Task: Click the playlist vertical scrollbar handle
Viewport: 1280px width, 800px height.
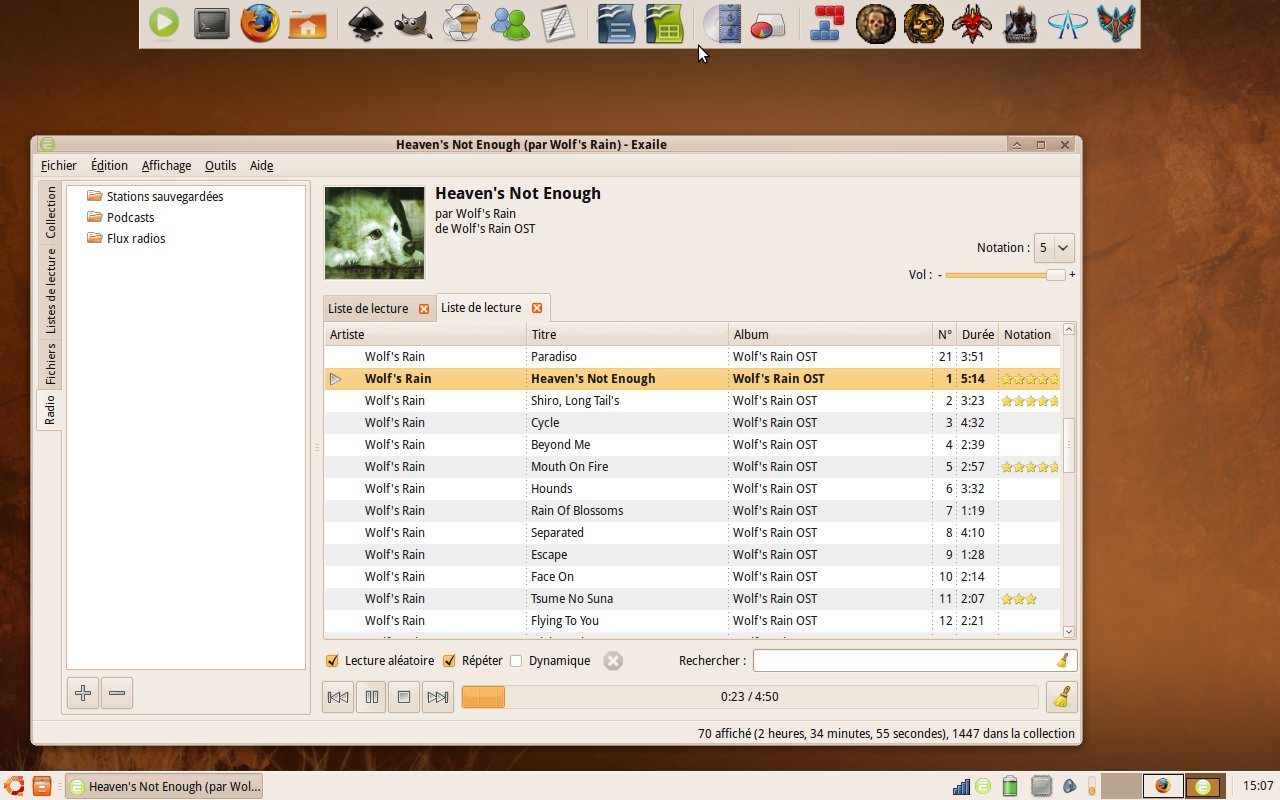Action: 1069,445
